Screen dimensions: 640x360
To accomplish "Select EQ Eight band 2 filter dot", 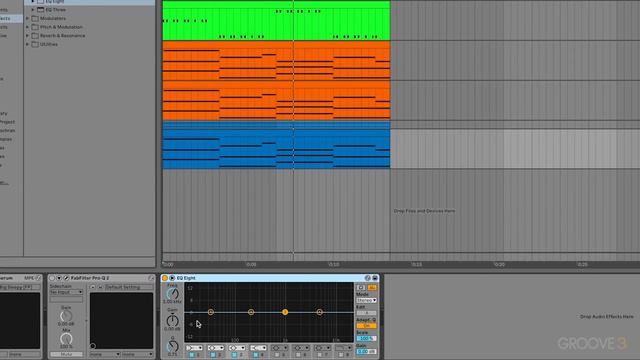I will [x=251, y=312].
